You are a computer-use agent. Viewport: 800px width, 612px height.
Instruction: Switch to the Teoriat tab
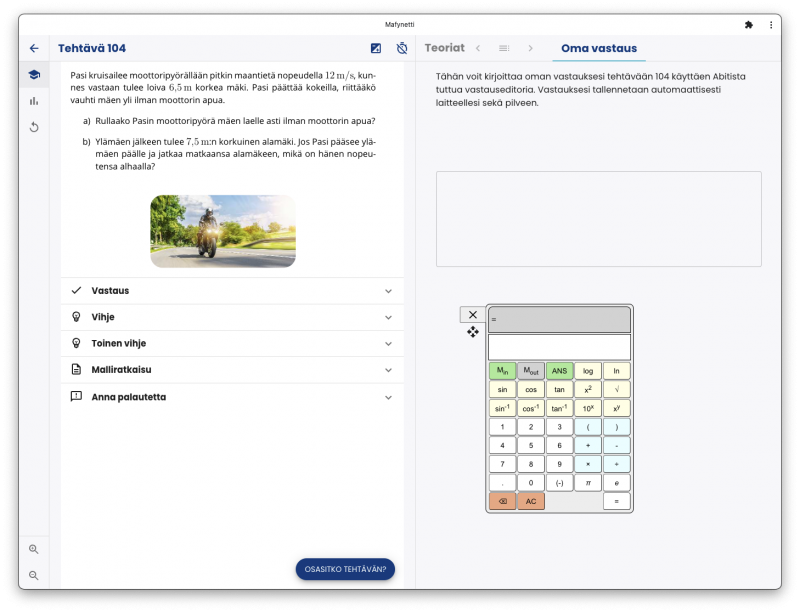tap(444, 48)
